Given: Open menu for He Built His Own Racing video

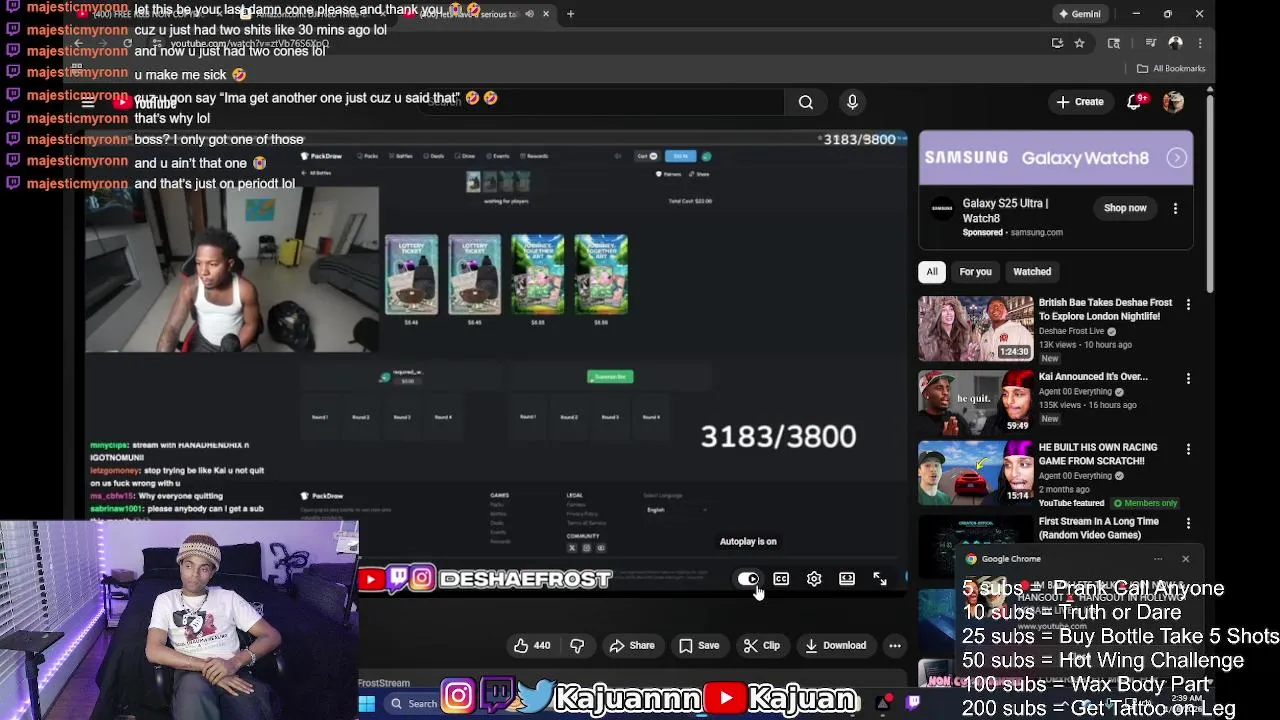Looking at the screenshot, I should (x=1188, y=449).
